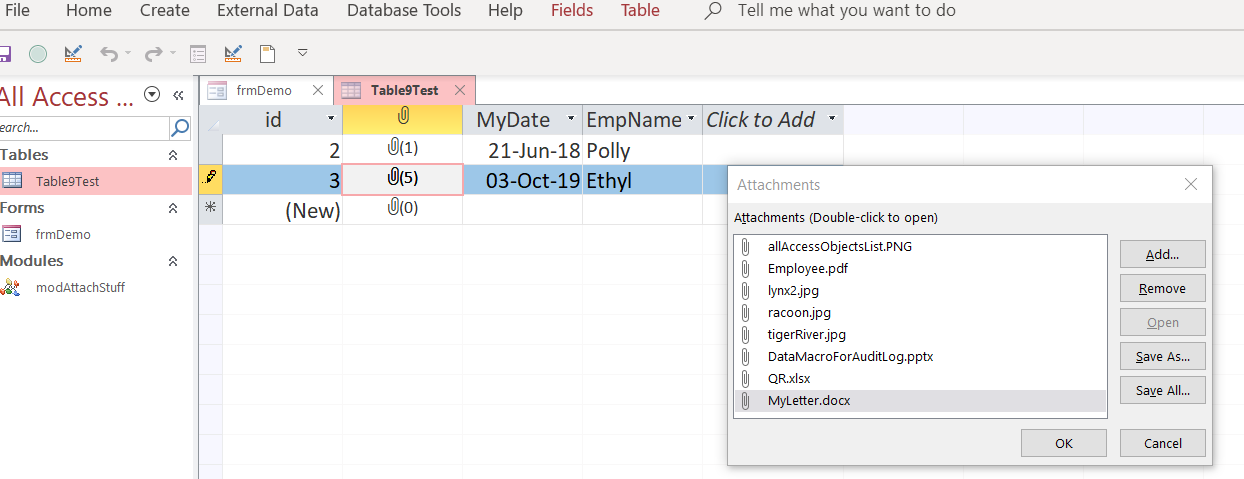Open the Click to Add dropdown arrow
The height and width of the screenshot is (479, 1244).
(832, 120)
